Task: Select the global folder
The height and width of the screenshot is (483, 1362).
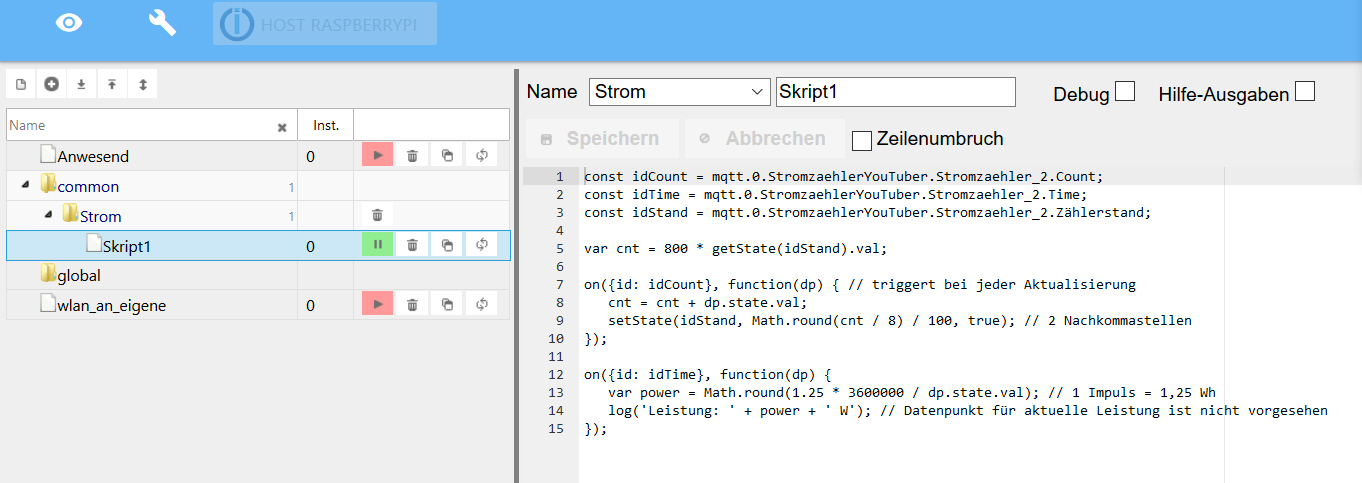Action: (x=78, y=275)
